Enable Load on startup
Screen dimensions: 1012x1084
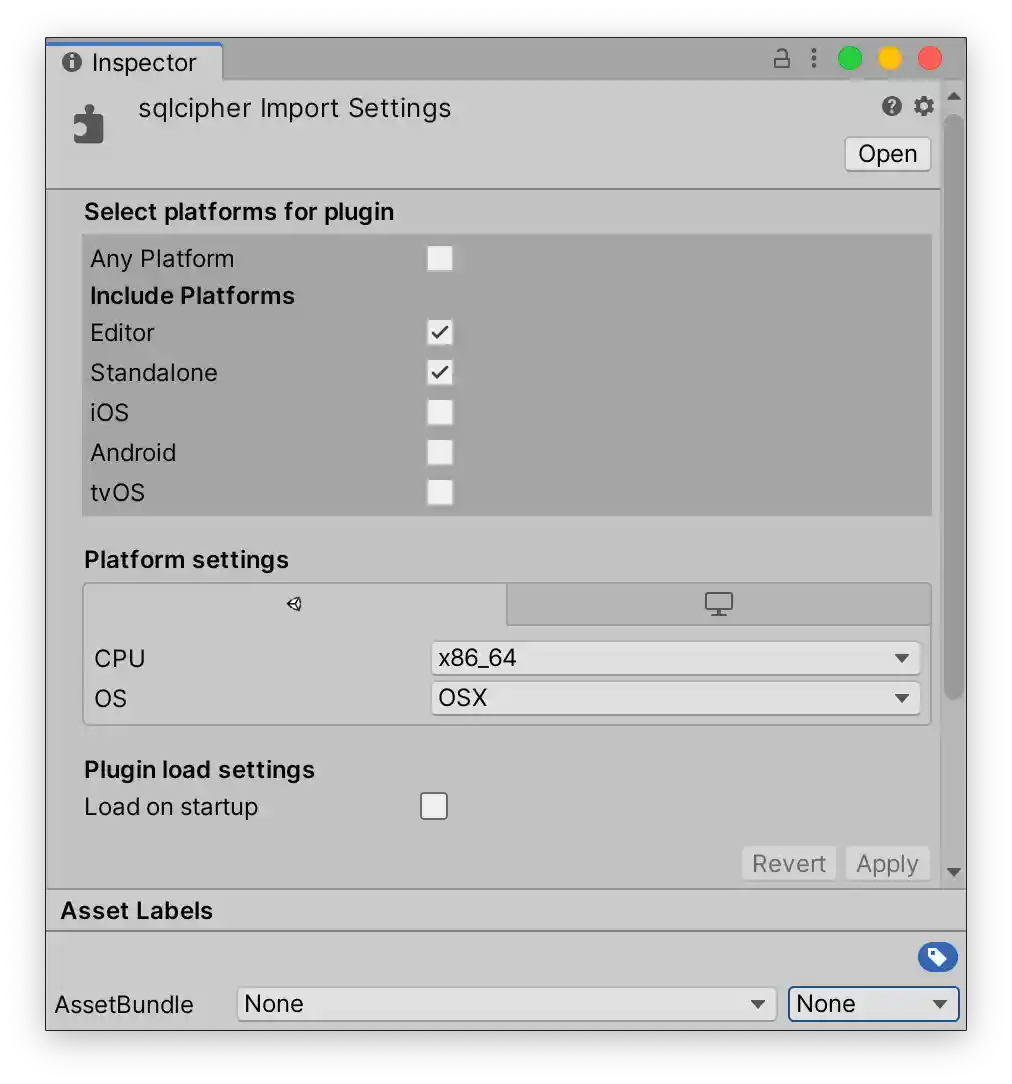pos(434,806)
